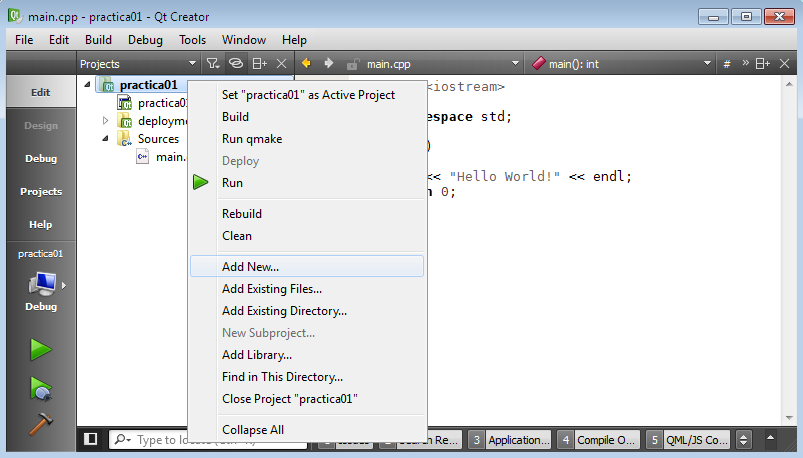
Task: Switch to Debug mode
Action: coord(40,158)
